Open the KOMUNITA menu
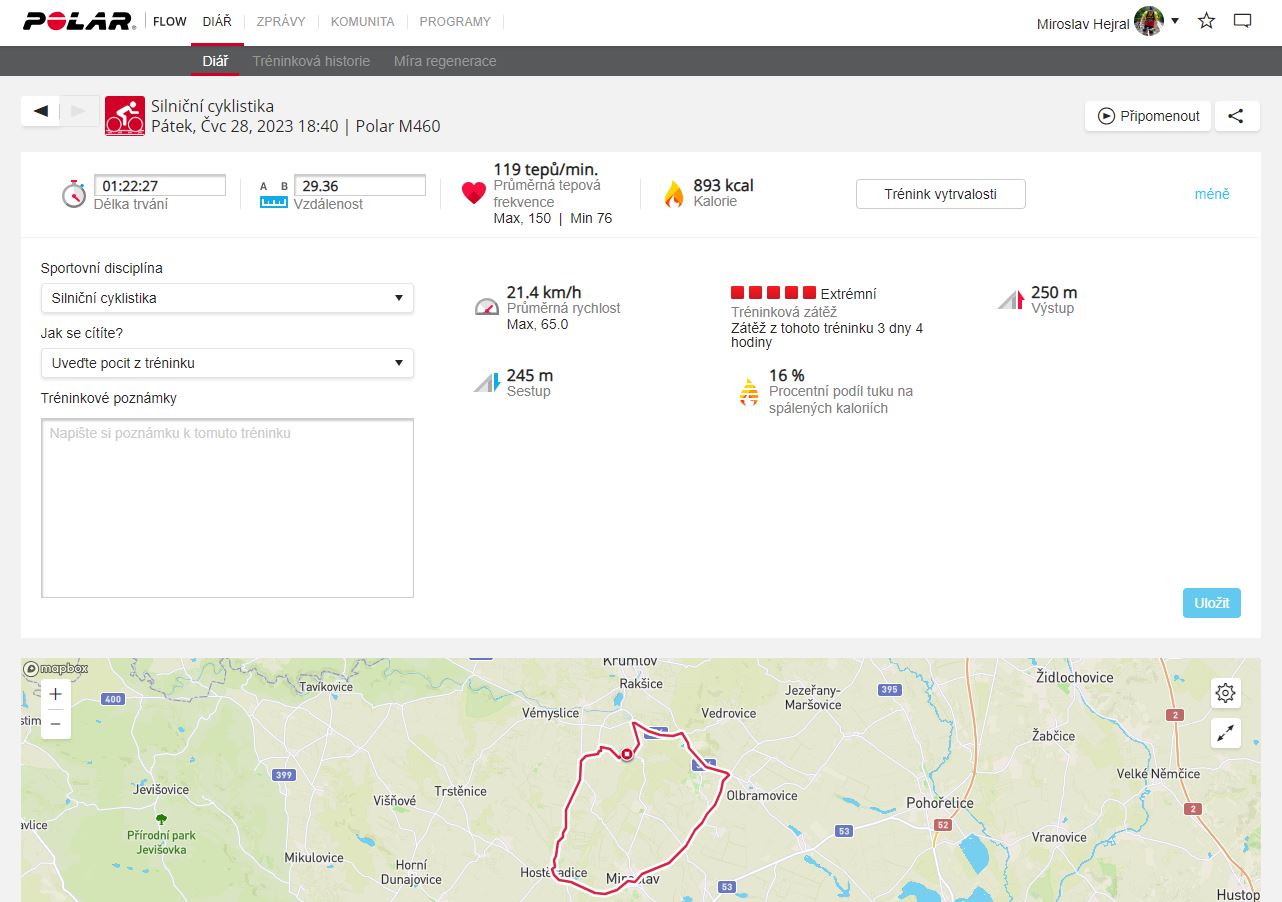1282x902 pixels. pyautogui.click(x=363, y=21)
